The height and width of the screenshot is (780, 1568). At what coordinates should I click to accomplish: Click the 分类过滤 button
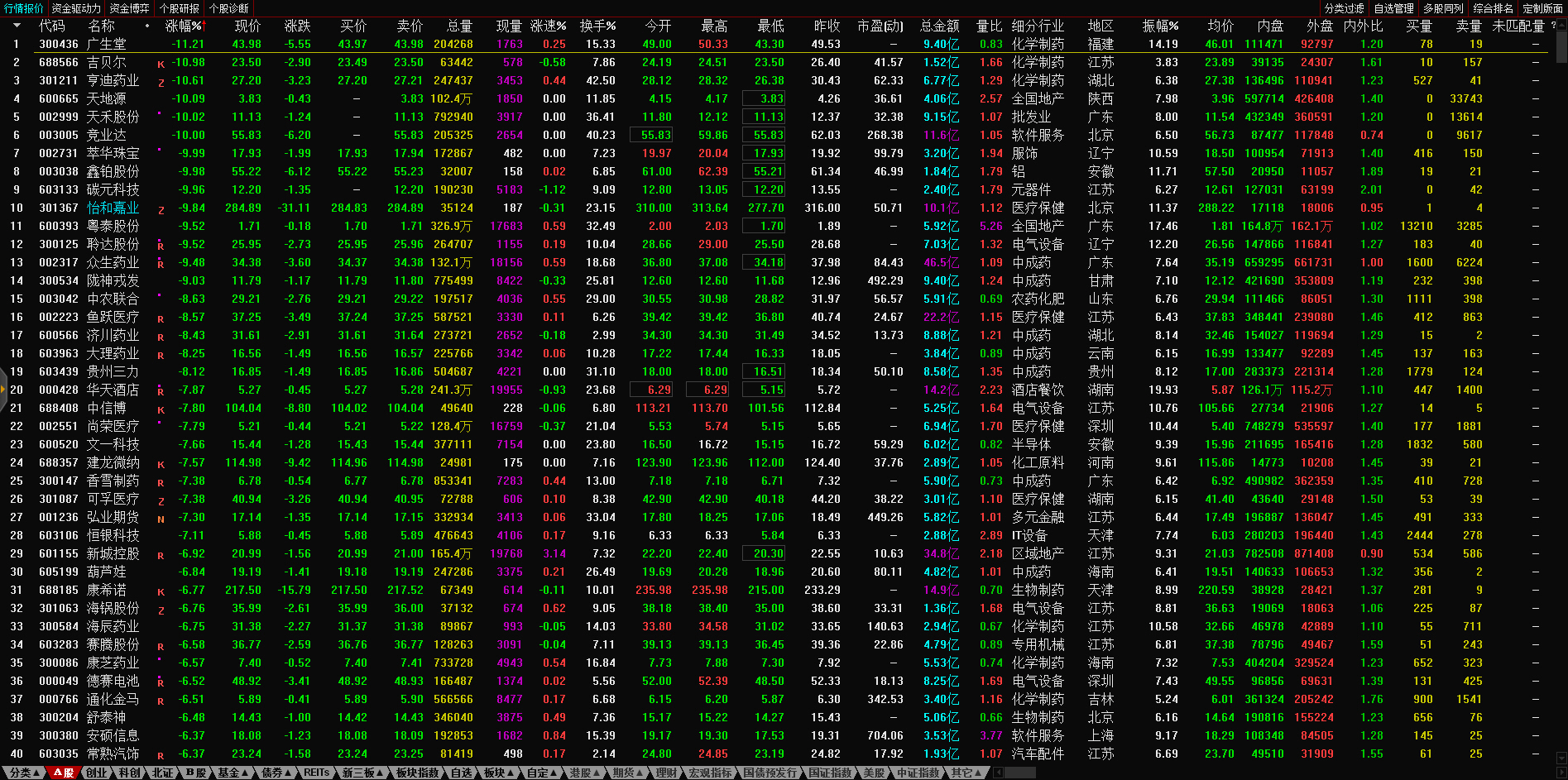[x=1344, y=8]
